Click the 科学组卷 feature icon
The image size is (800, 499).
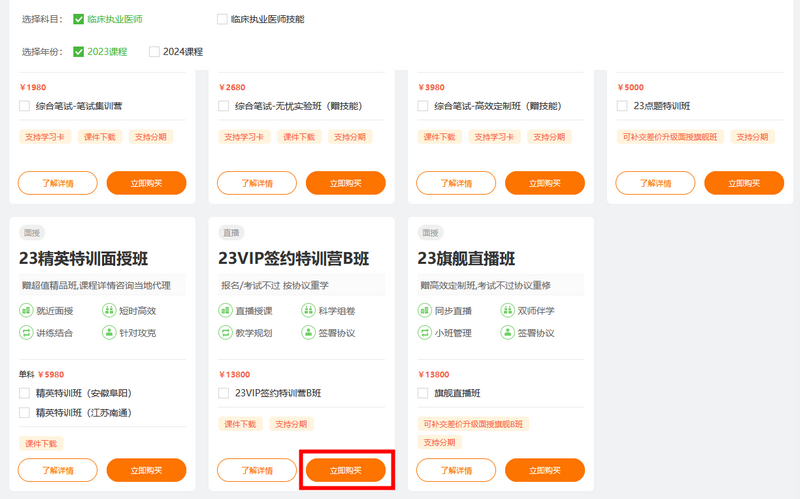(309, 311)
